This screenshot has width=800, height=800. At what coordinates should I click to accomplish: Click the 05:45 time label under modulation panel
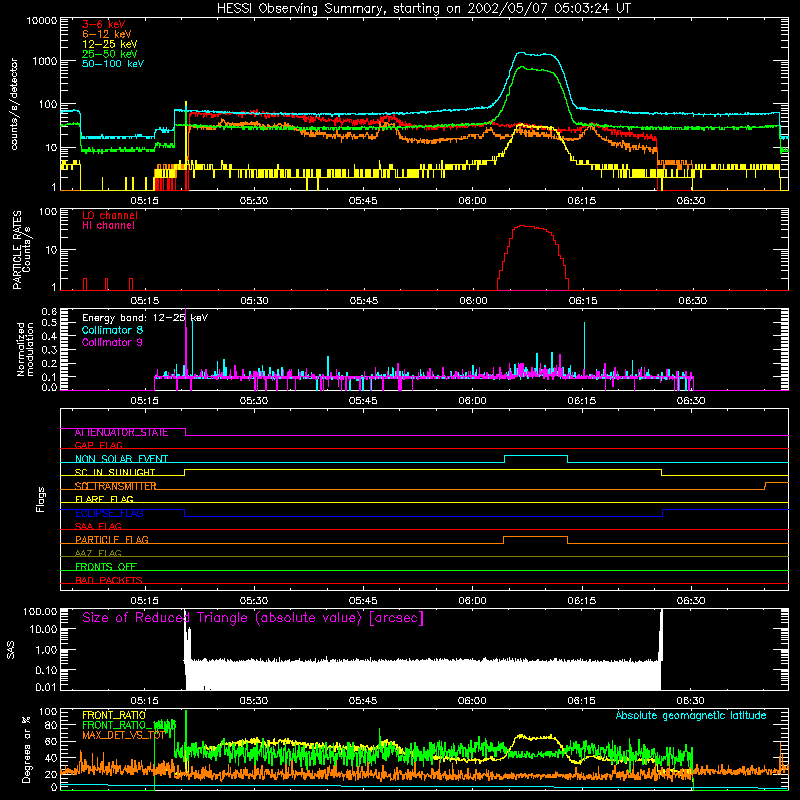coord(363,401)
